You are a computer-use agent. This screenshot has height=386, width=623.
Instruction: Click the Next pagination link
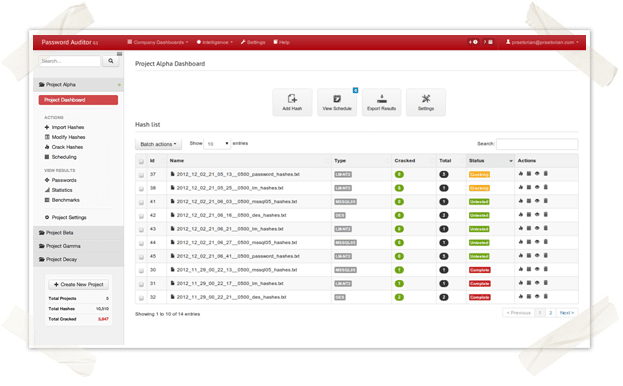click(567, 313)
